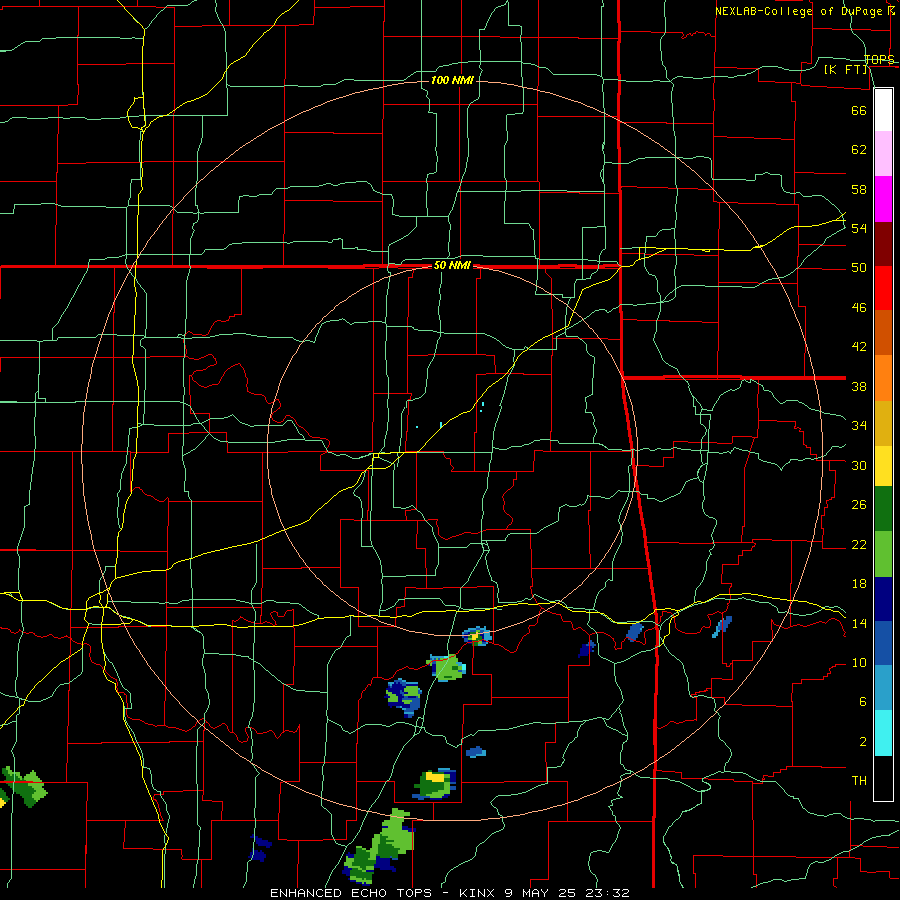Click the "50 NMI" range ring label
The height and width of the screenshot is (900, 900).
(x=452, y=265)
